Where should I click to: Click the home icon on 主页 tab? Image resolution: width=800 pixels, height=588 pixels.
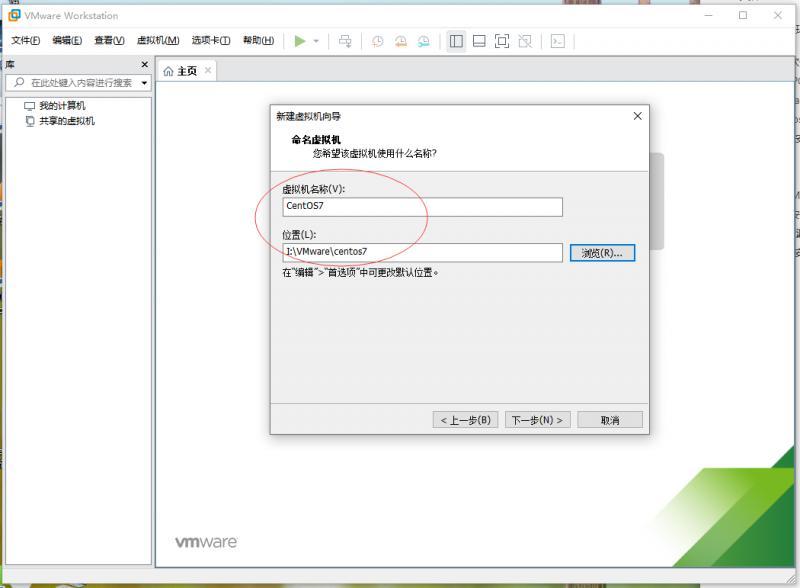[x=168, y=71]
